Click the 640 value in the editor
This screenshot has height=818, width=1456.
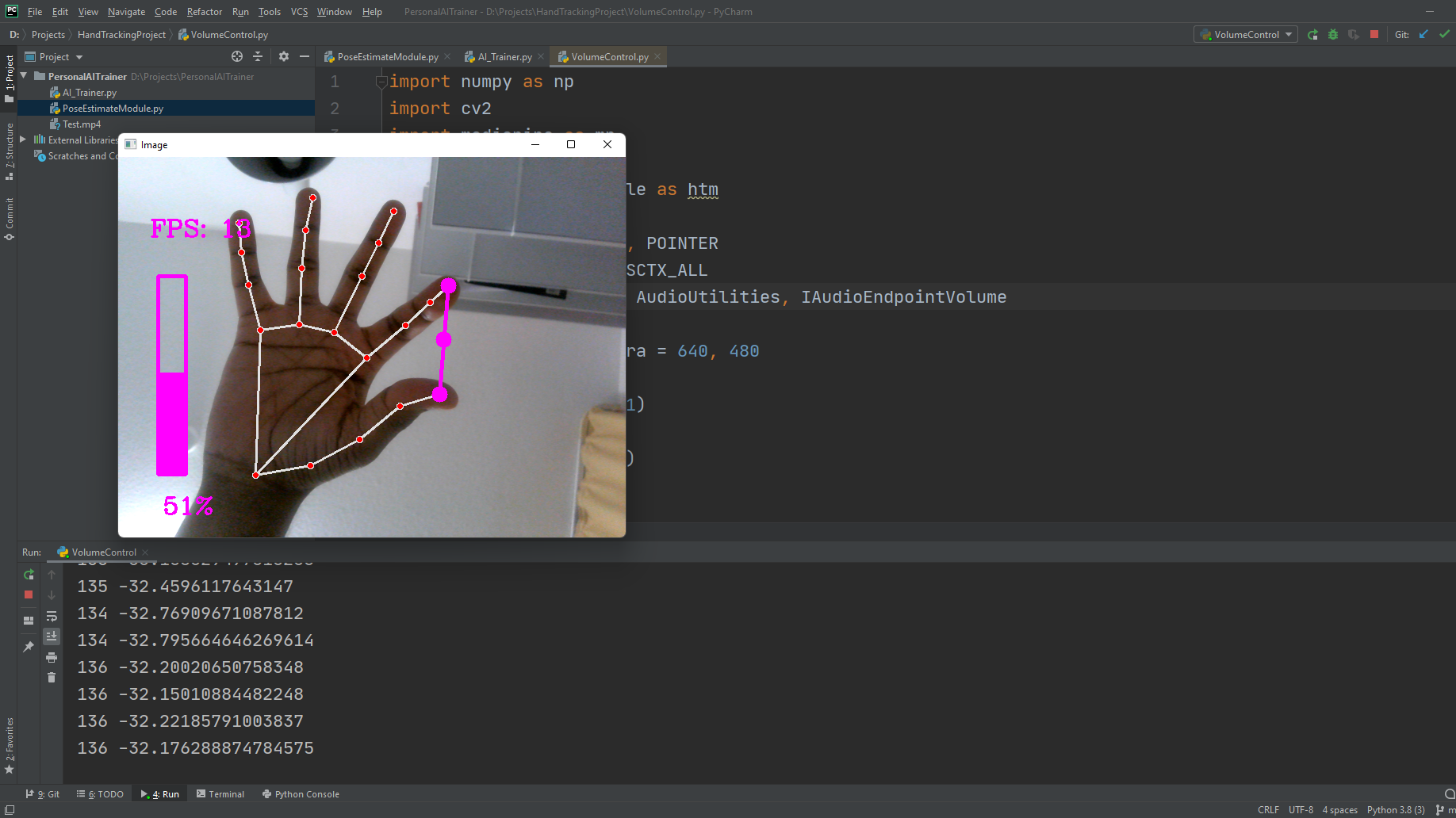tap(692, 351)
